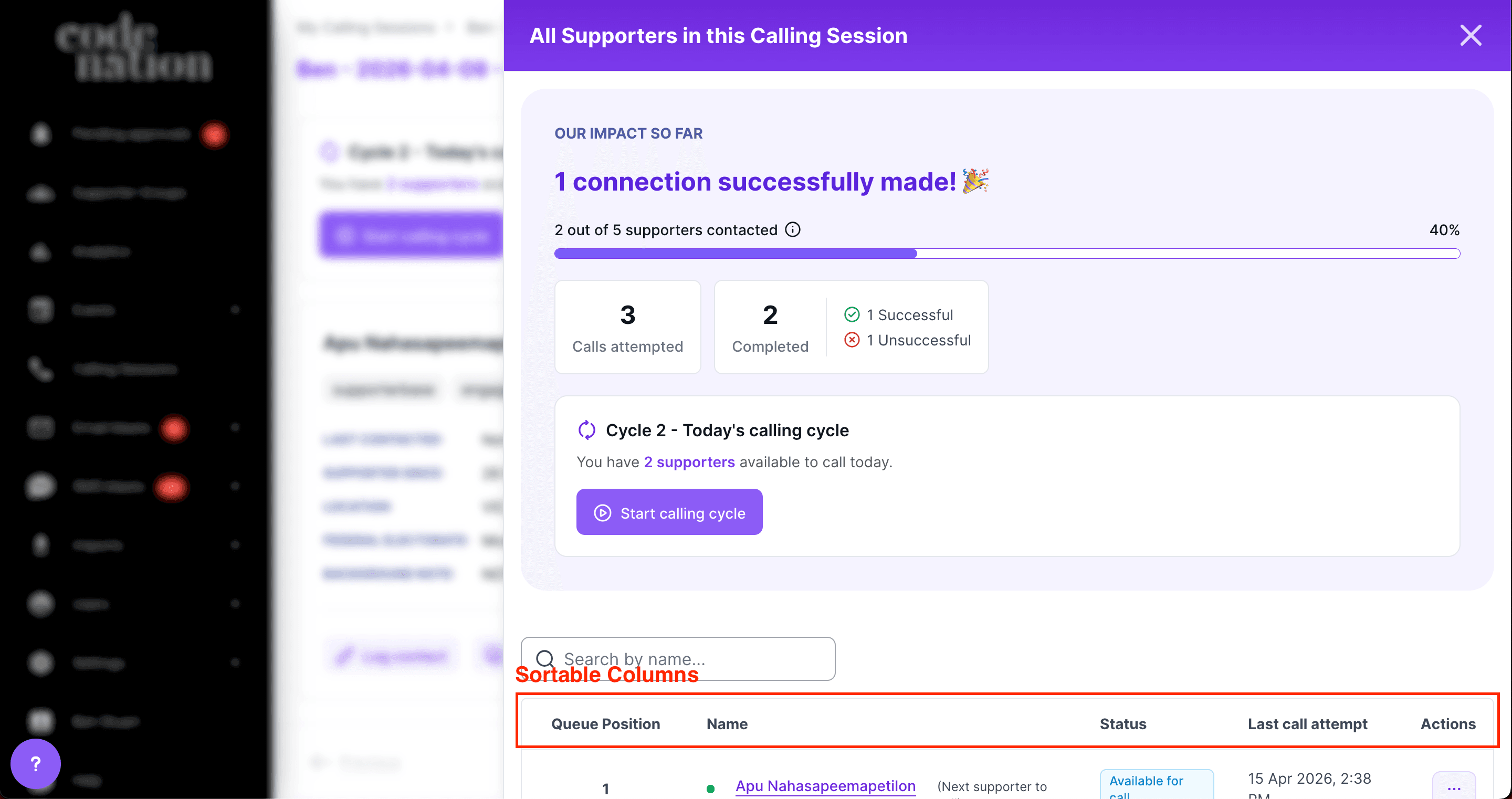Open Apu Nahasapeemapetilon's supporter profile link
This screenshot has height=799, width=1512.
pos(825,785)
